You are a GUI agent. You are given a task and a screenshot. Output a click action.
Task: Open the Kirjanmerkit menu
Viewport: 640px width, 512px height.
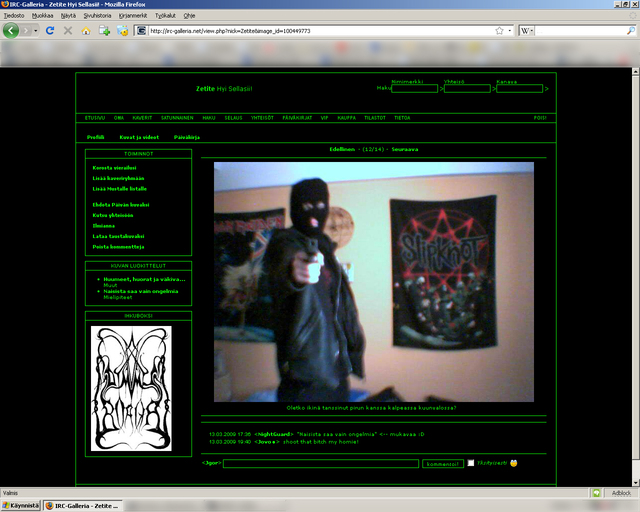point(131,16)
